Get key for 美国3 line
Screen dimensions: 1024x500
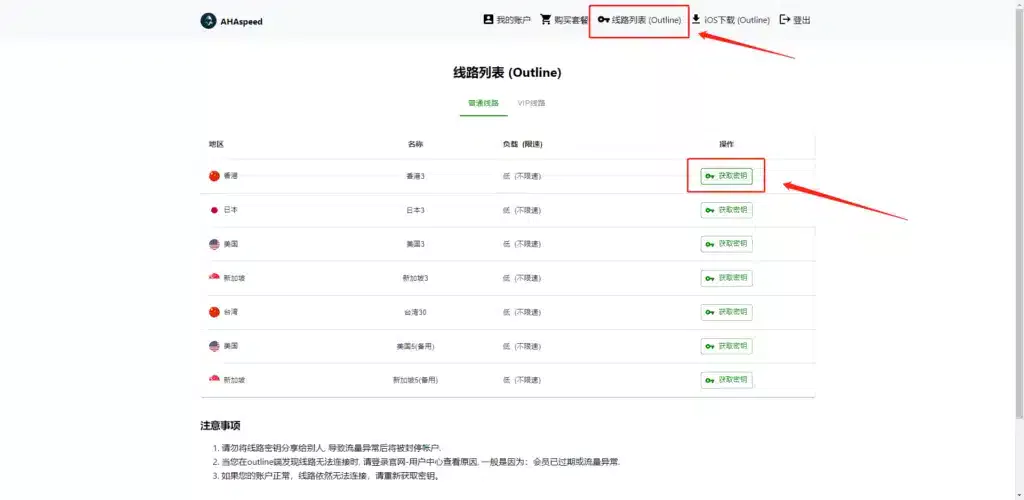pyautogui.click(x=726, y=244)
